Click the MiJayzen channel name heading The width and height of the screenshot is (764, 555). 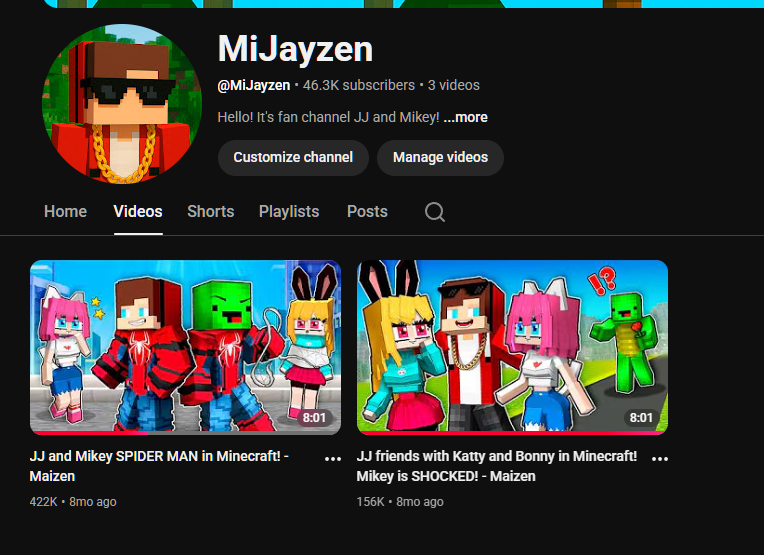[295, 49]
